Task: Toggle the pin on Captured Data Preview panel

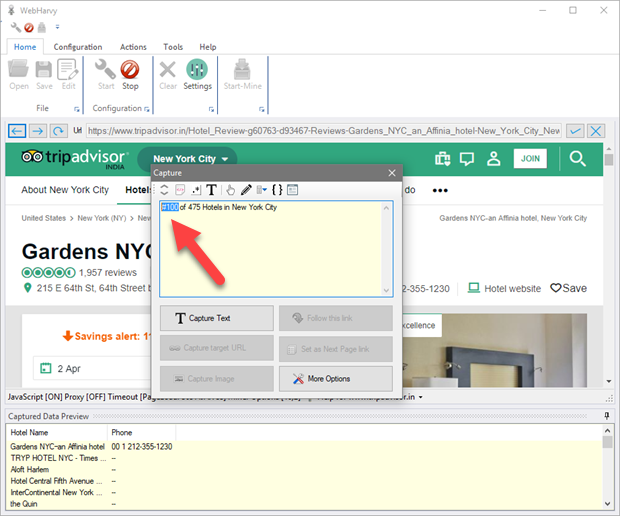Action: pyautogui.click(x=606, y=415)
